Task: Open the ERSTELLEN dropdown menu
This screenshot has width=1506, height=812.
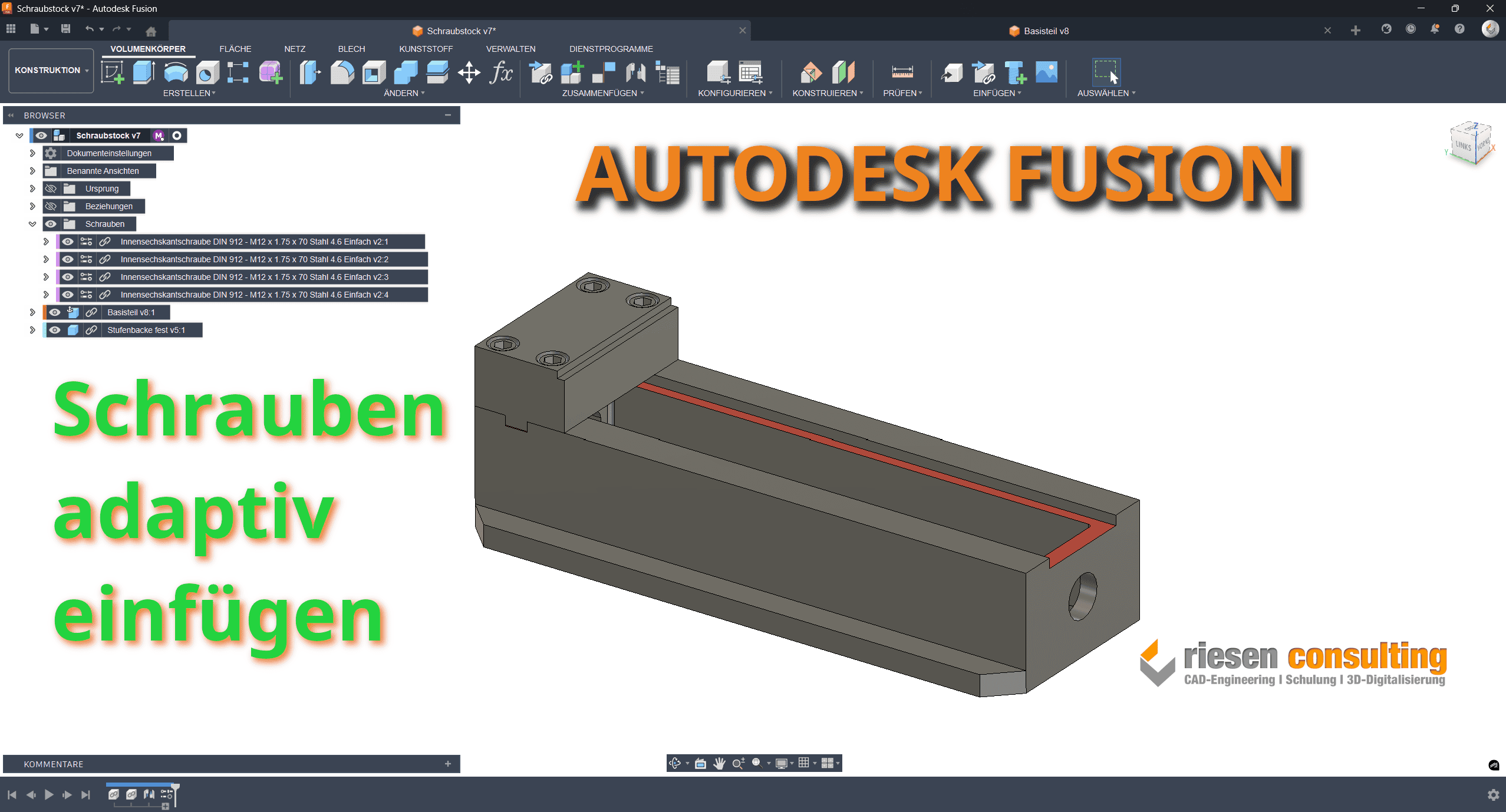Action: coord(190,93)
